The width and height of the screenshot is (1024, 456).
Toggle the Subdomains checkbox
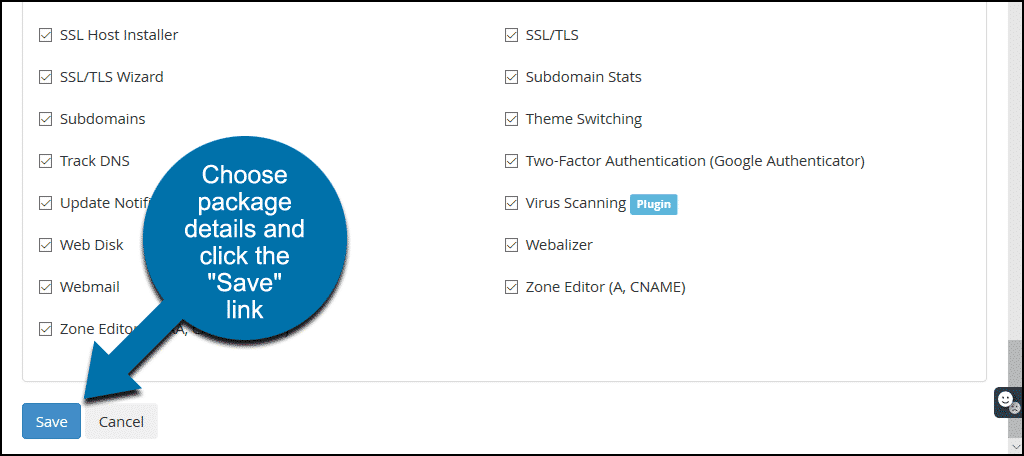pos(45,120)
